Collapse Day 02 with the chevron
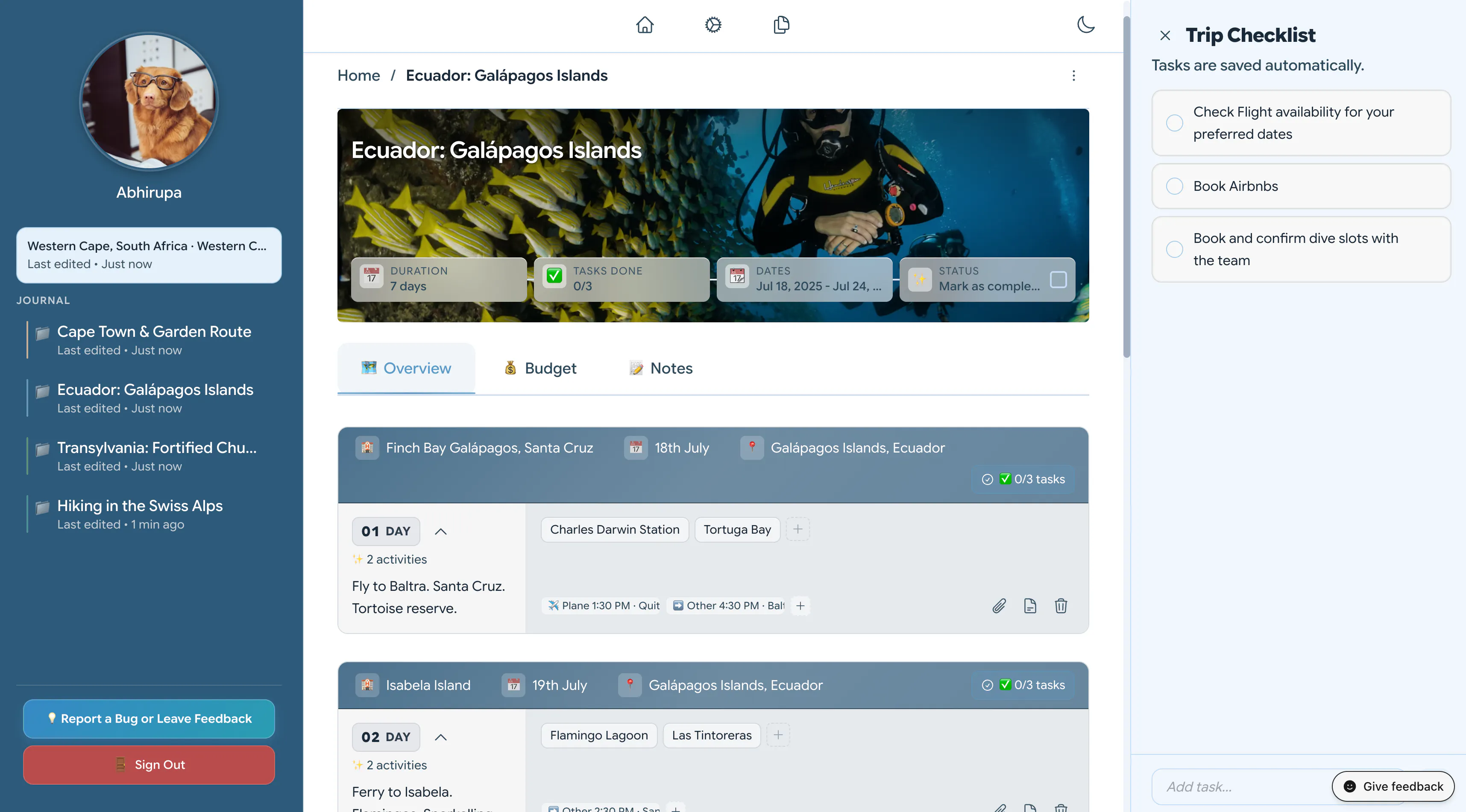Viewport: 1466px width, 812px height. coord(440,737)
